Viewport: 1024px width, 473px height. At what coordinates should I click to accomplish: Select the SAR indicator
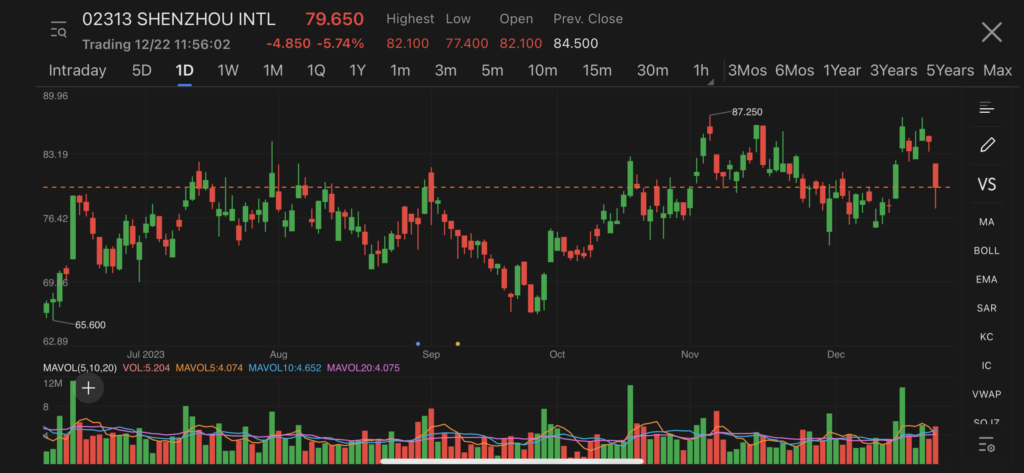(986, 308)
